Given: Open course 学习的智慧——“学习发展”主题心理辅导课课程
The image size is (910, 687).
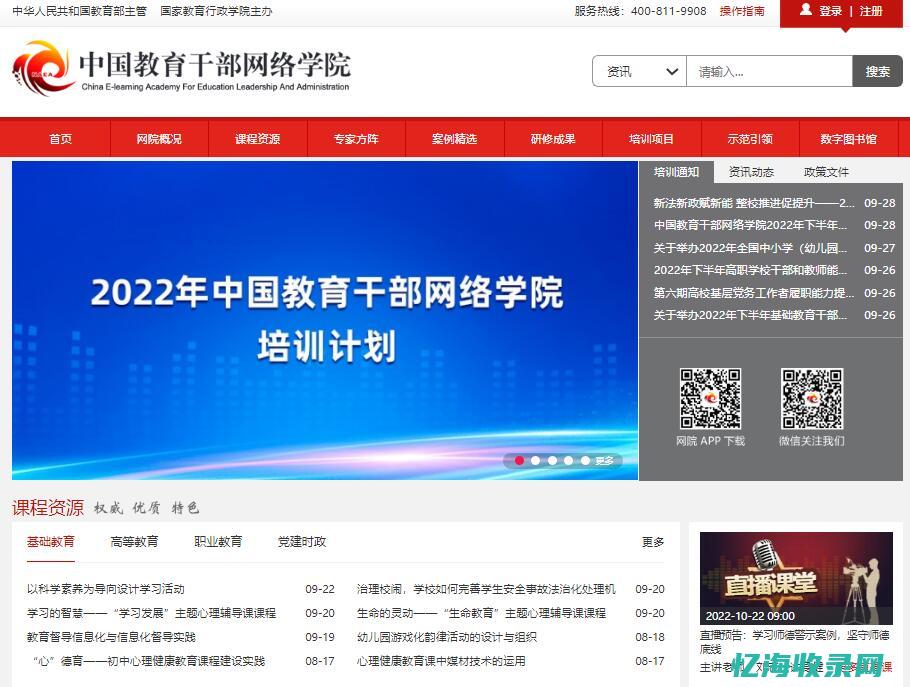Looking at the screenshot, I should click(x=151, y=613).
